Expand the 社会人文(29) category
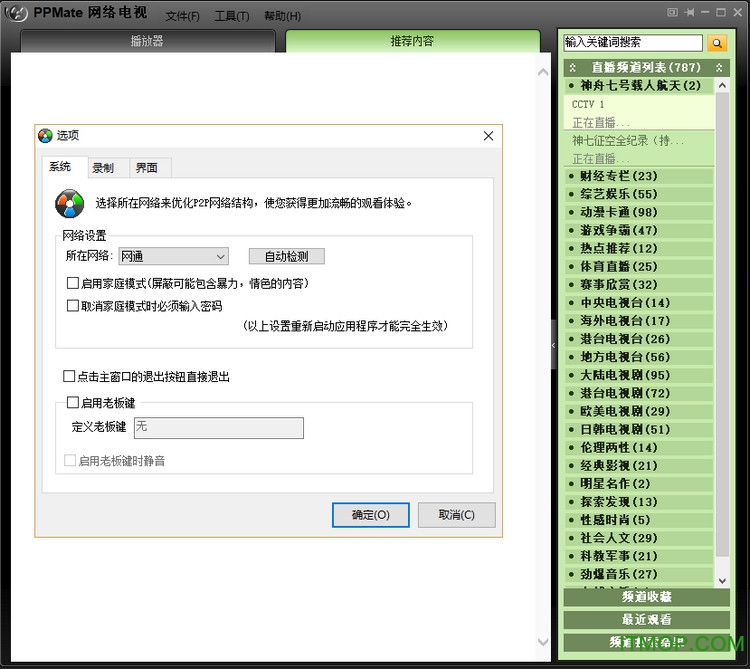The height and width of the screenshot is (669, 750). coord(639,538)
